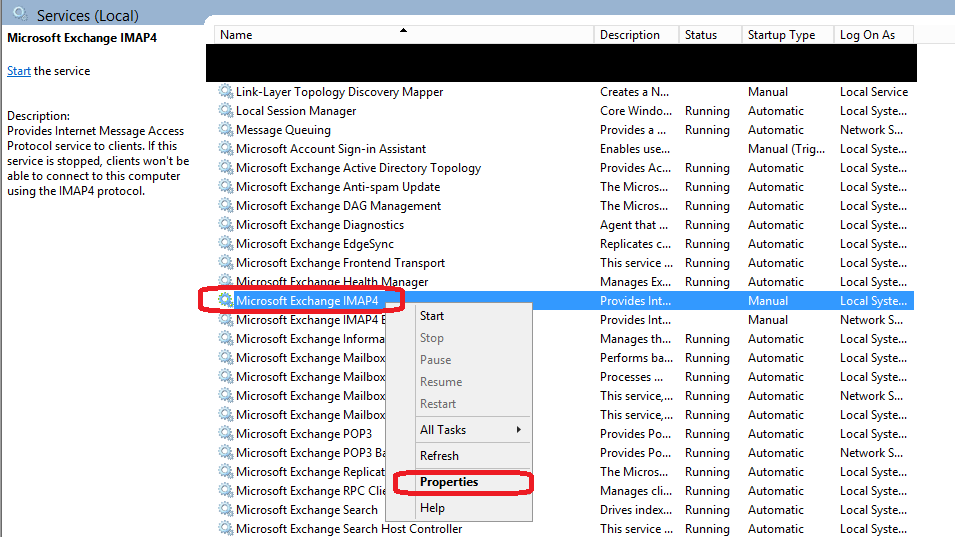The image size is (955, 537).
Task: Click the Exchange Anti-spam Update gear icon
Action: tap(226, 186)
